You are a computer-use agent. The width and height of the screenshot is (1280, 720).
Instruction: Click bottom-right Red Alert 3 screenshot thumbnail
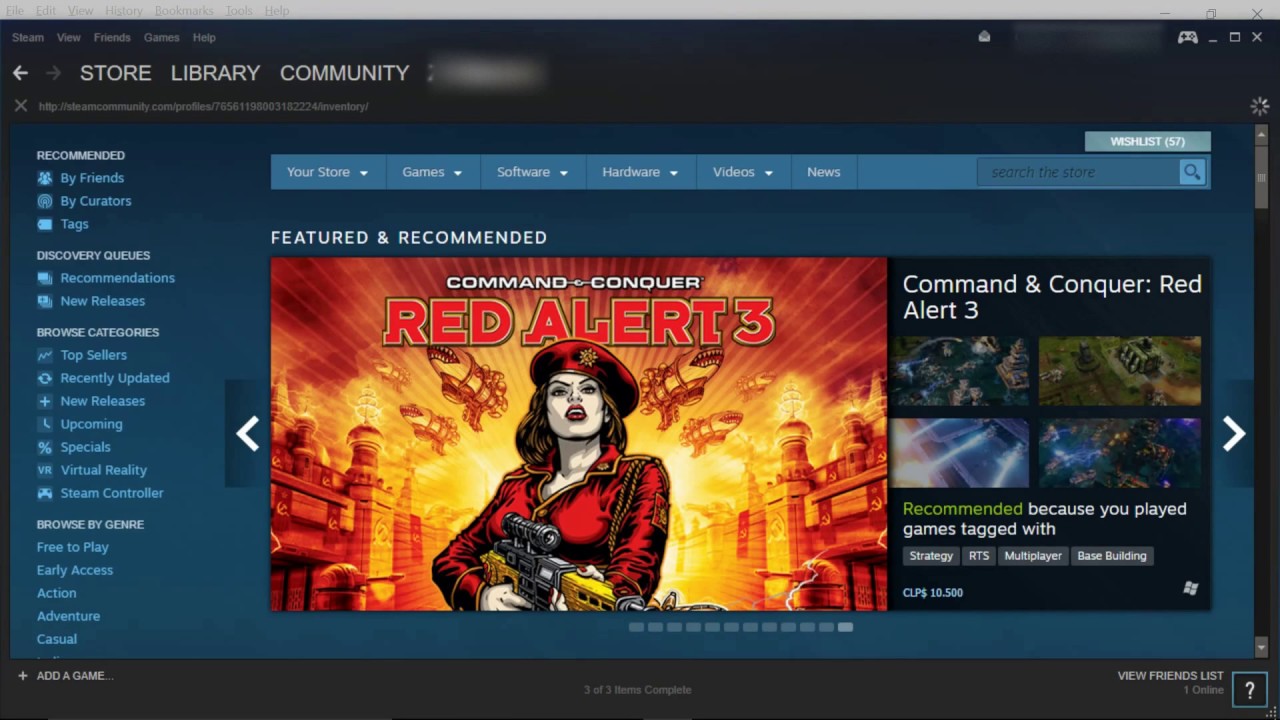[1120, 453]
